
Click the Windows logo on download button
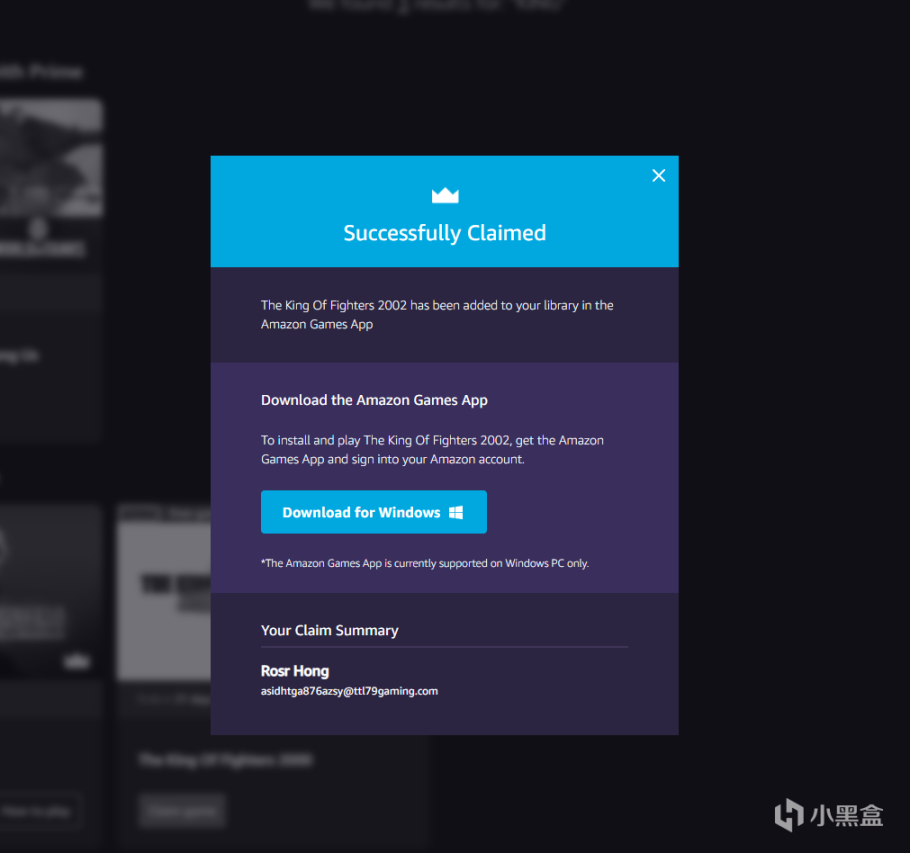point(456,512)
